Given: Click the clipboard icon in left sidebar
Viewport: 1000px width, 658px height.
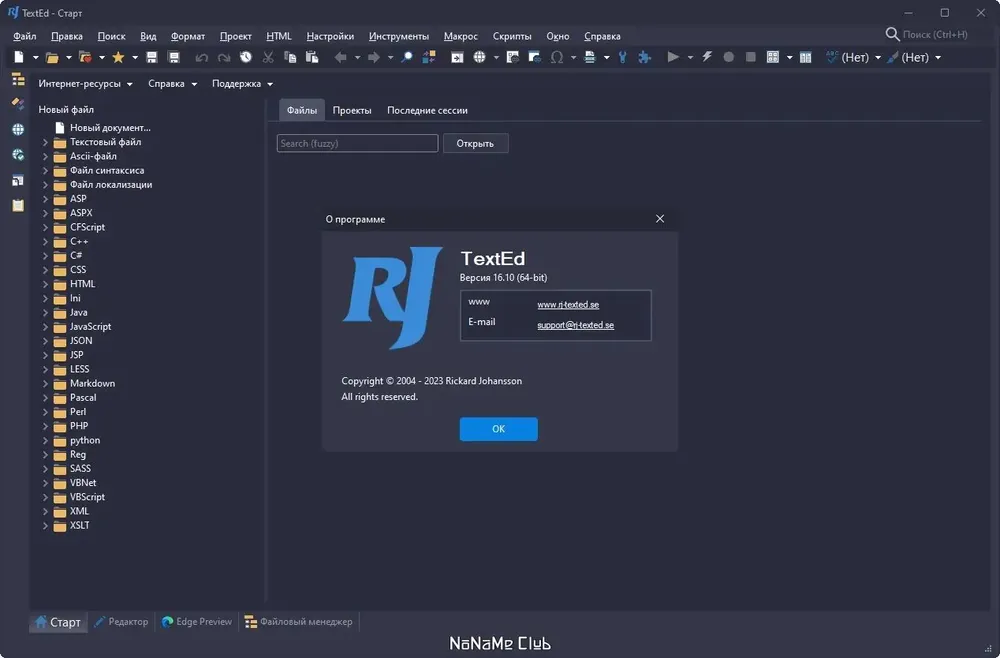Looking at the screenshot, I should [18, 205].
